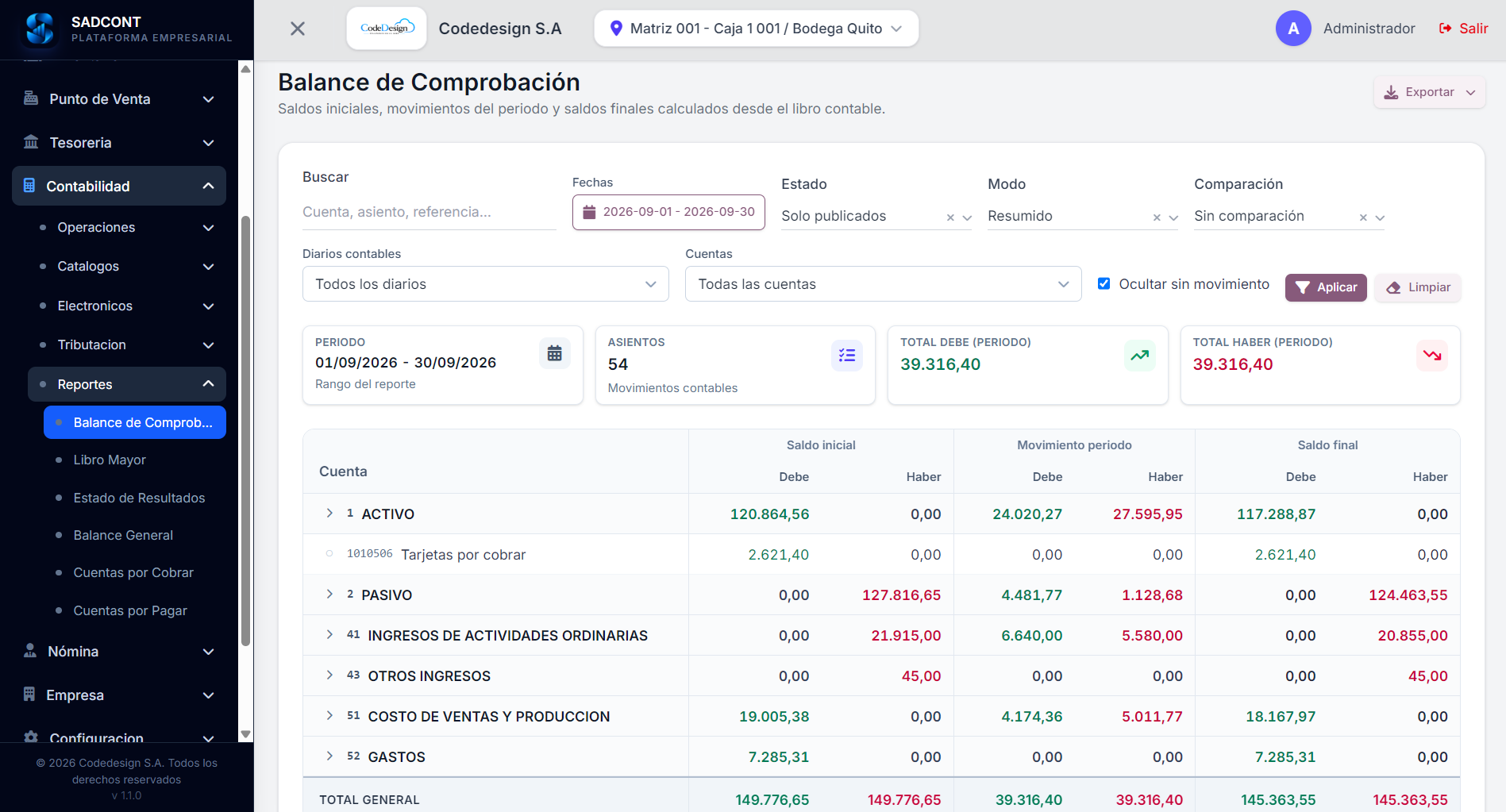Expand the COSTO DE VENTAS Y PRODUCCION row
The height and width of the screenshot is (812, 1506).
coord(329,716)
